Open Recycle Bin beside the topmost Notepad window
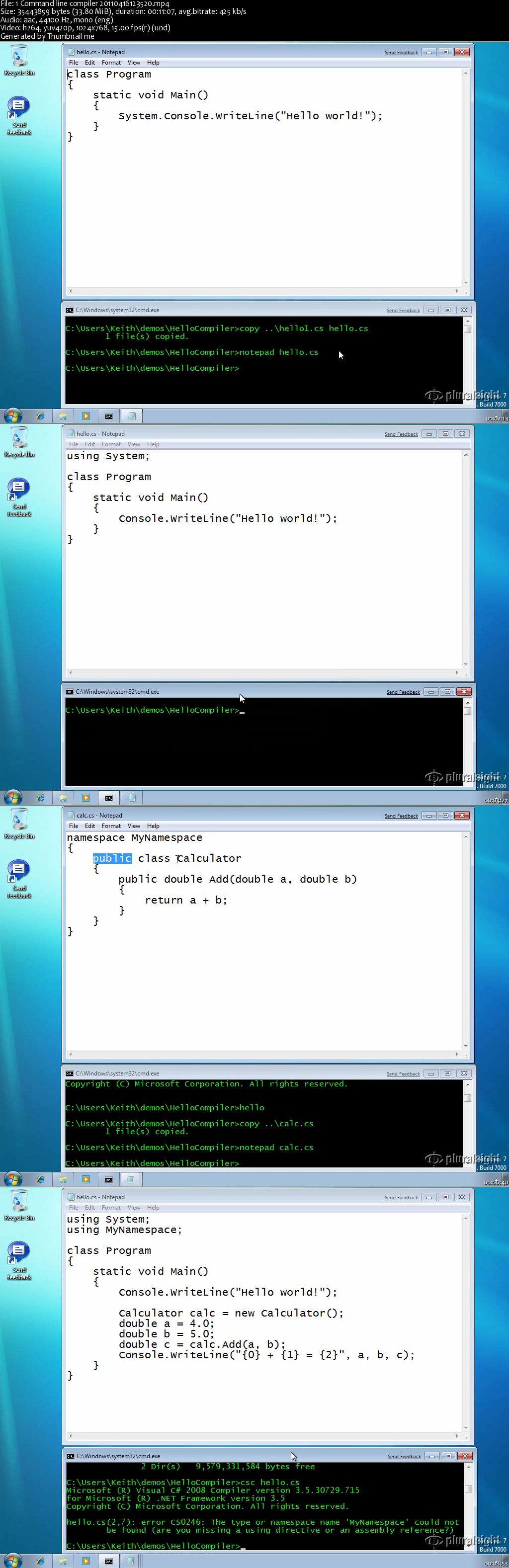509x1568 pixels. point(19,60)
